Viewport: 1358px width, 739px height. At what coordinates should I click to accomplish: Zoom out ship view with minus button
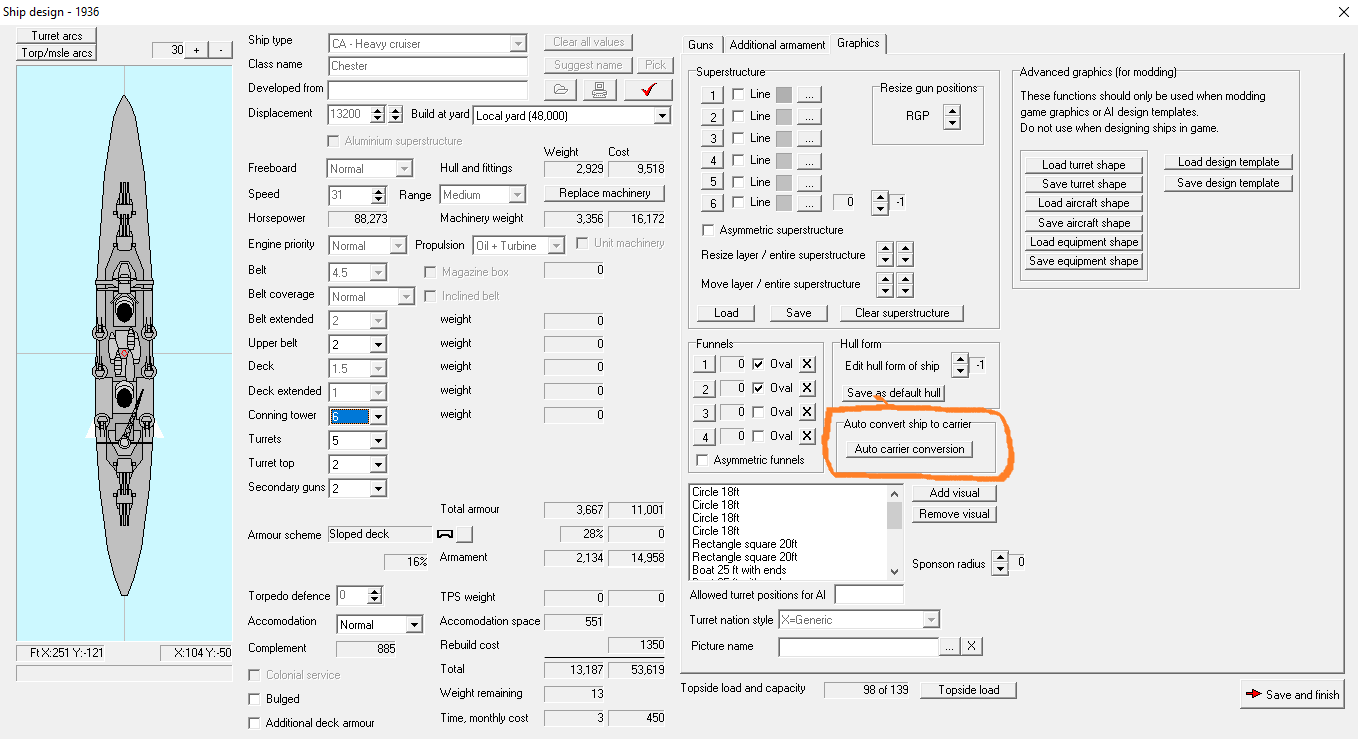tap(219, 50)
